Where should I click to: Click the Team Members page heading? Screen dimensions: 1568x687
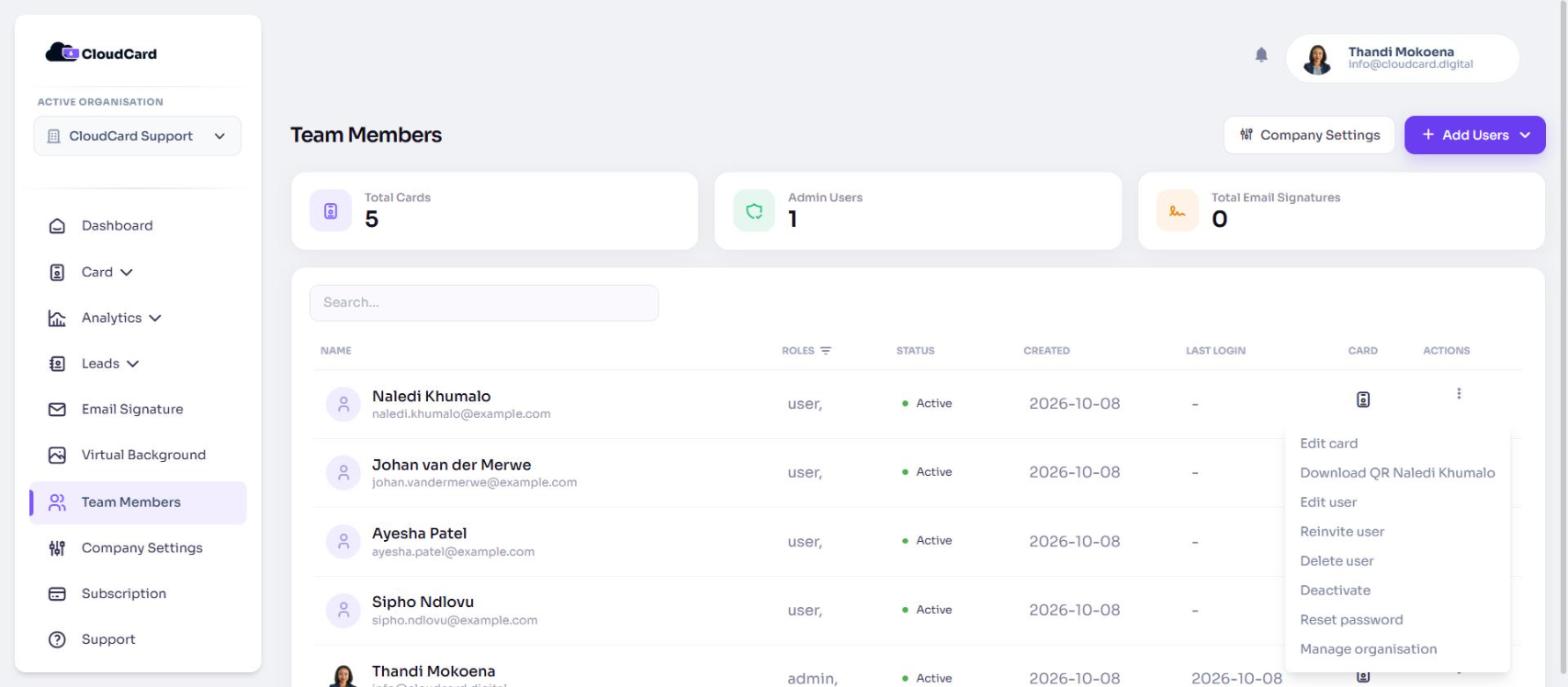click(366, 135)
